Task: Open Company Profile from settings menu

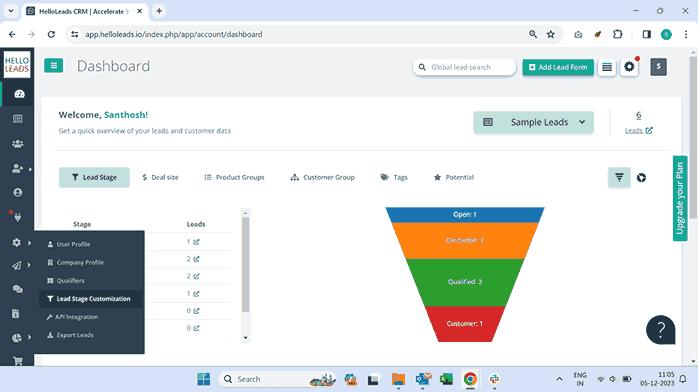Action: point(75,263)
